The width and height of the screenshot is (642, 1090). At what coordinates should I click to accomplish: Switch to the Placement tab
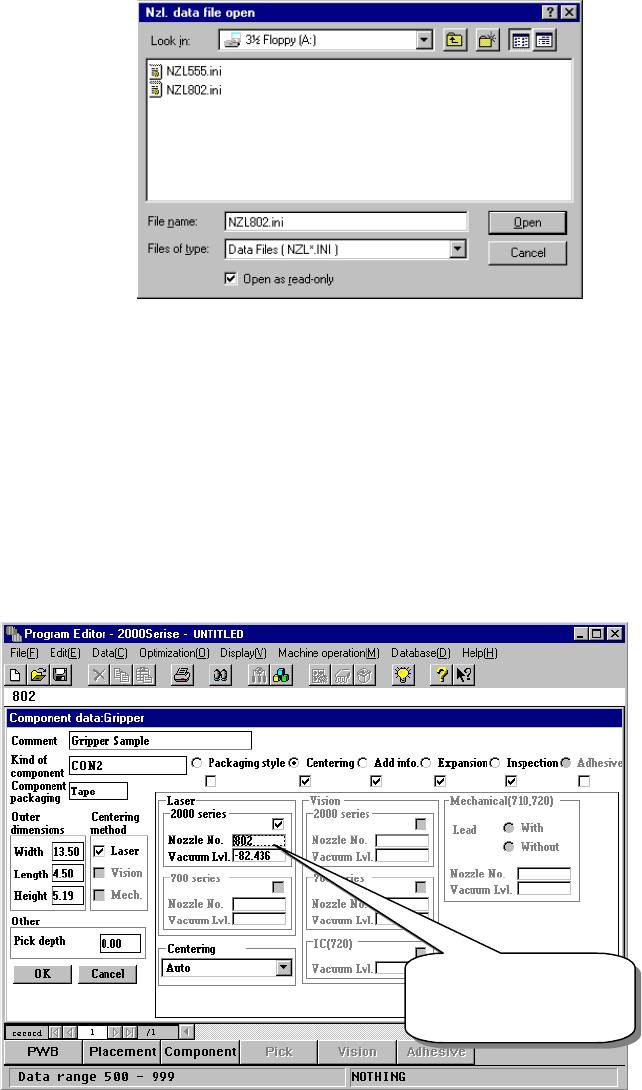coord(122,1052)
